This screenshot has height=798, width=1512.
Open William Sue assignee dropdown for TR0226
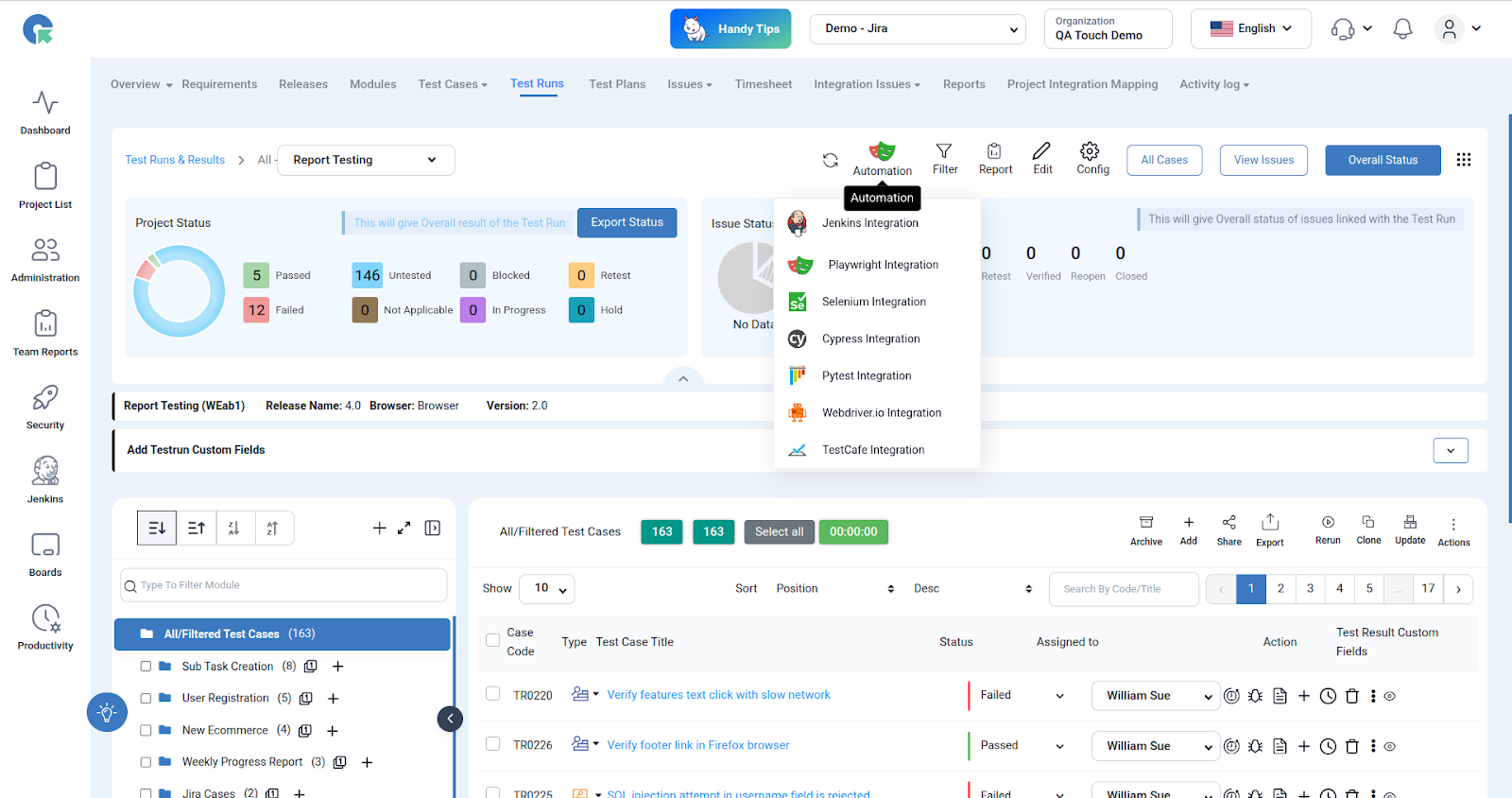pyautogui.click(x=1156, y=746)
